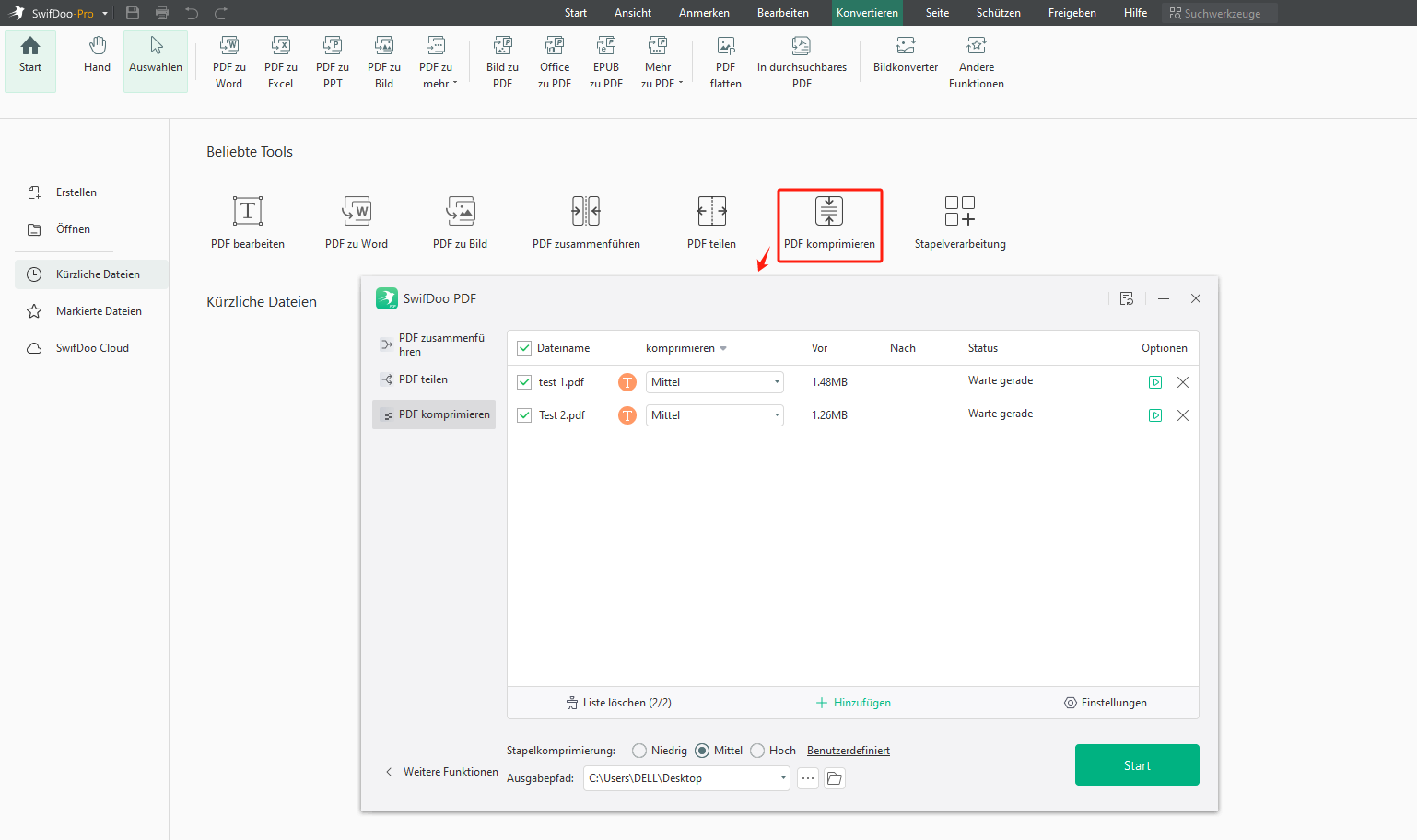Click Liste löschen (2/2)
The height and width of the screenshot is (840, 1417).
click(x=619, y=703)
